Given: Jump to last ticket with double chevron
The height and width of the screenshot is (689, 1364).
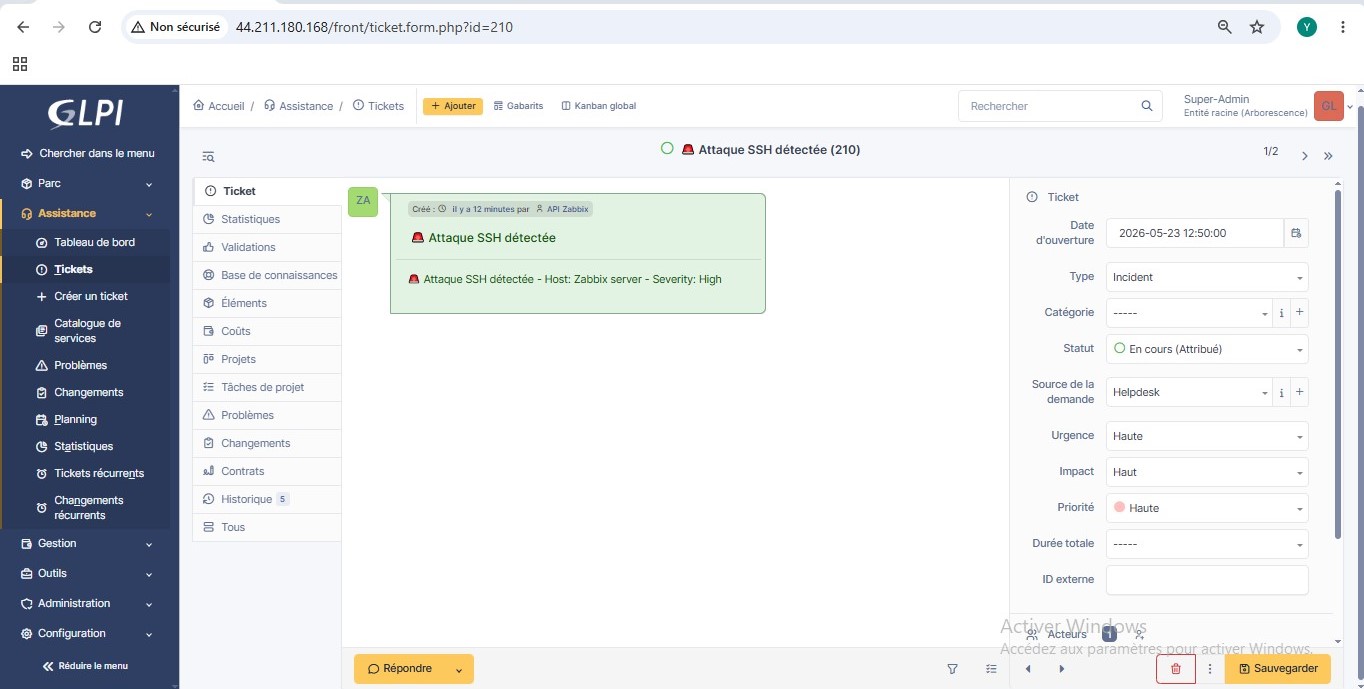Looking at the screenshot, I should point(1328,156).
